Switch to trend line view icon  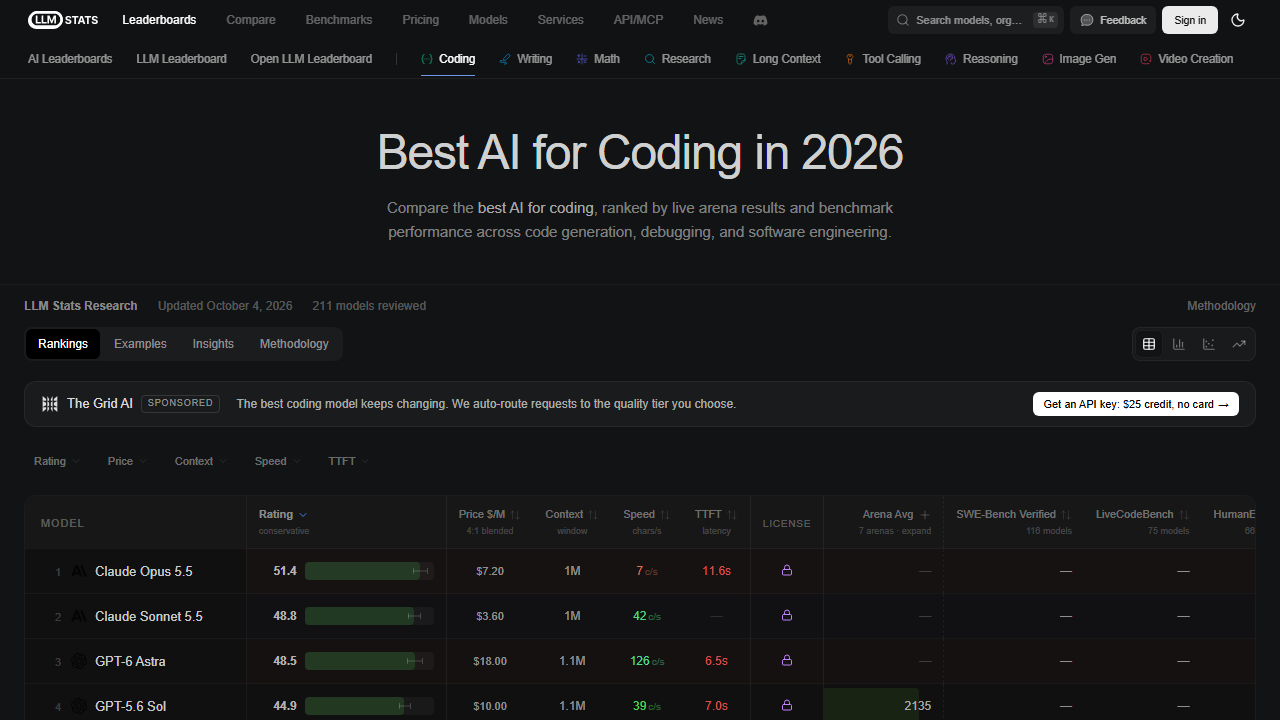(1239, 344)
